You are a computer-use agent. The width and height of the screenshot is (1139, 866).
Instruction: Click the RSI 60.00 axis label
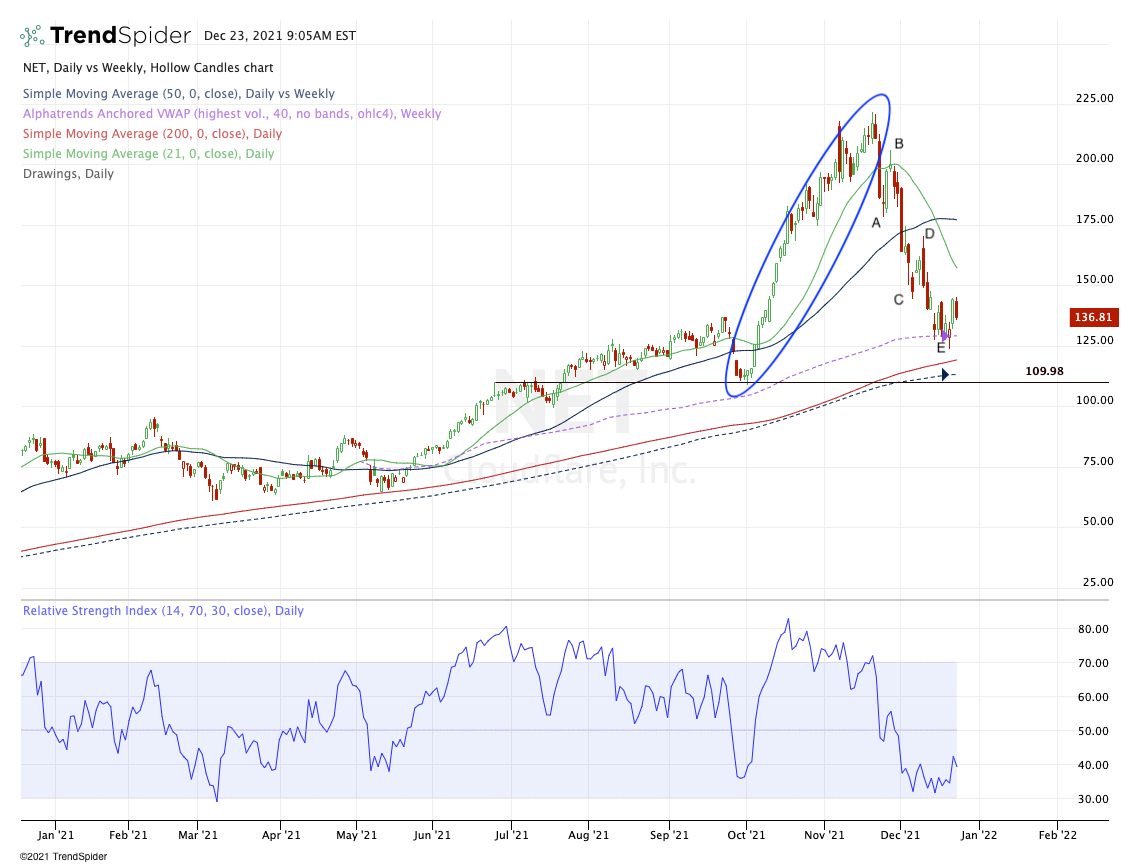(x=1093, y=697)
